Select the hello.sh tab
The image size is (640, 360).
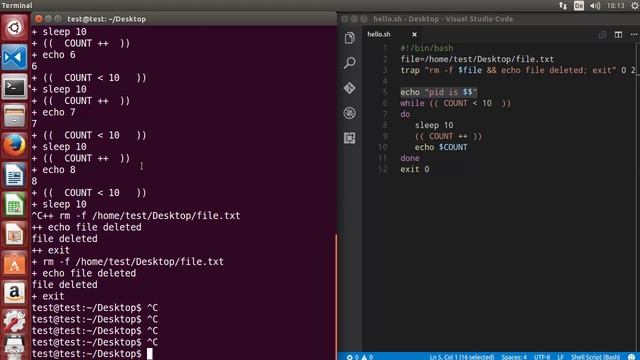[379, 34]
